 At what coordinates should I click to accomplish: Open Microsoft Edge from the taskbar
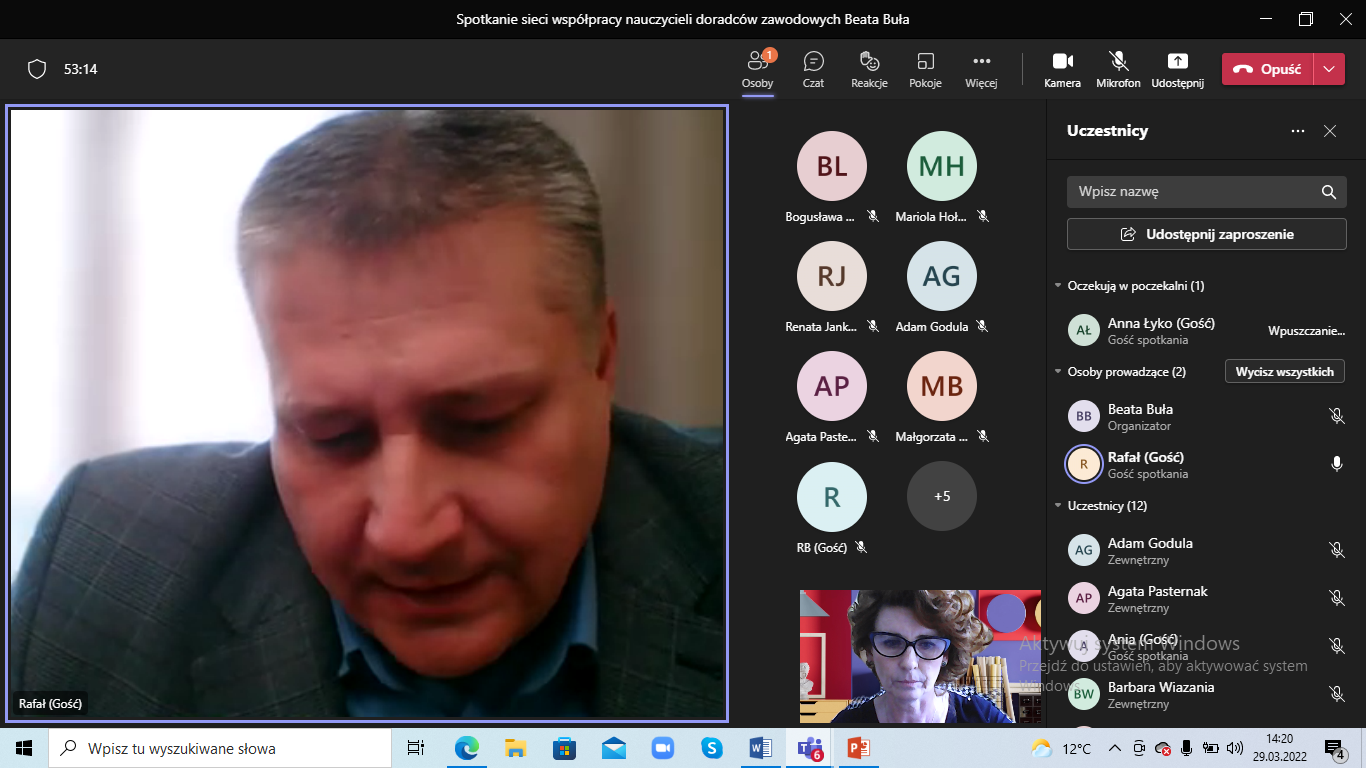[466, 748]
